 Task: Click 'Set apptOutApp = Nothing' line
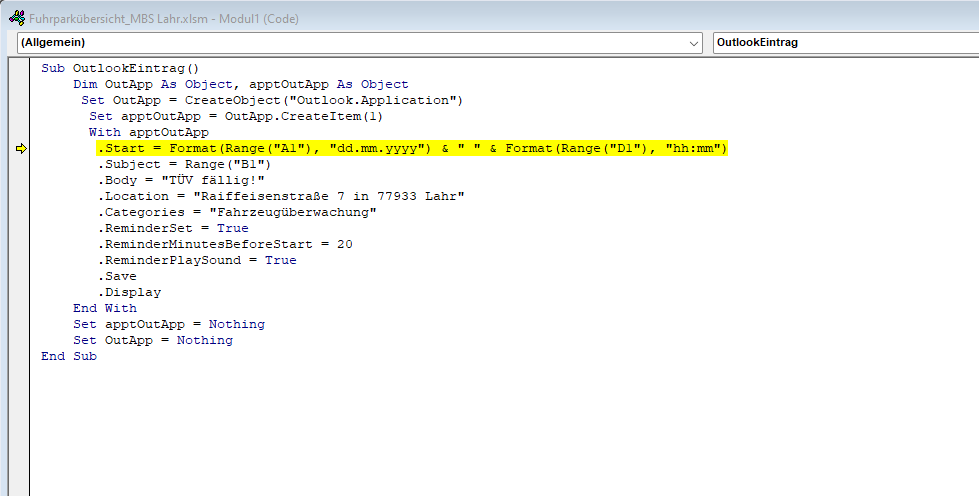169,324
